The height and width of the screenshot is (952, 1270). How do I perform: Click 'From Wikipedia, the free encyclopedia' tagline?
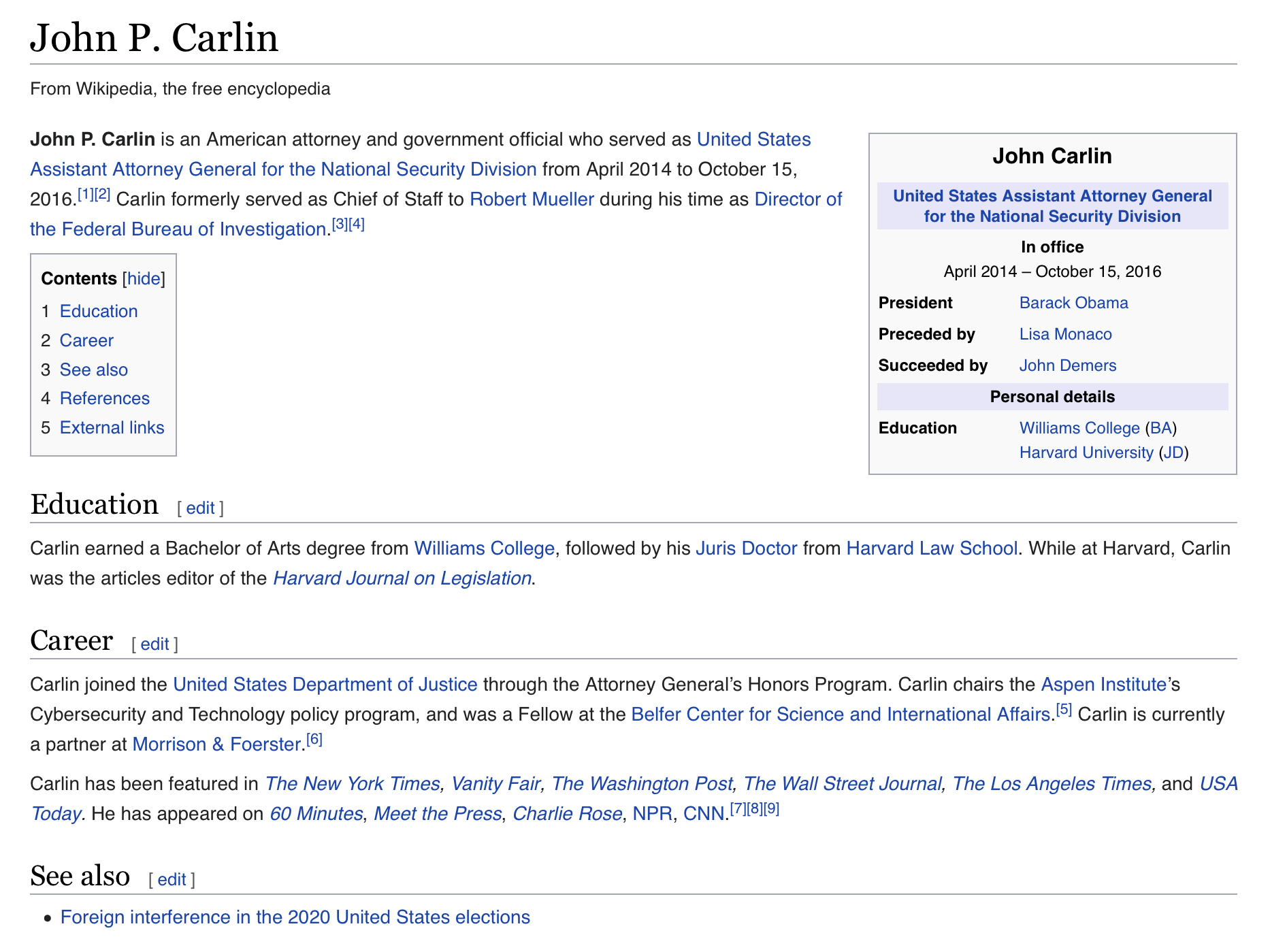tap(180, 89)
